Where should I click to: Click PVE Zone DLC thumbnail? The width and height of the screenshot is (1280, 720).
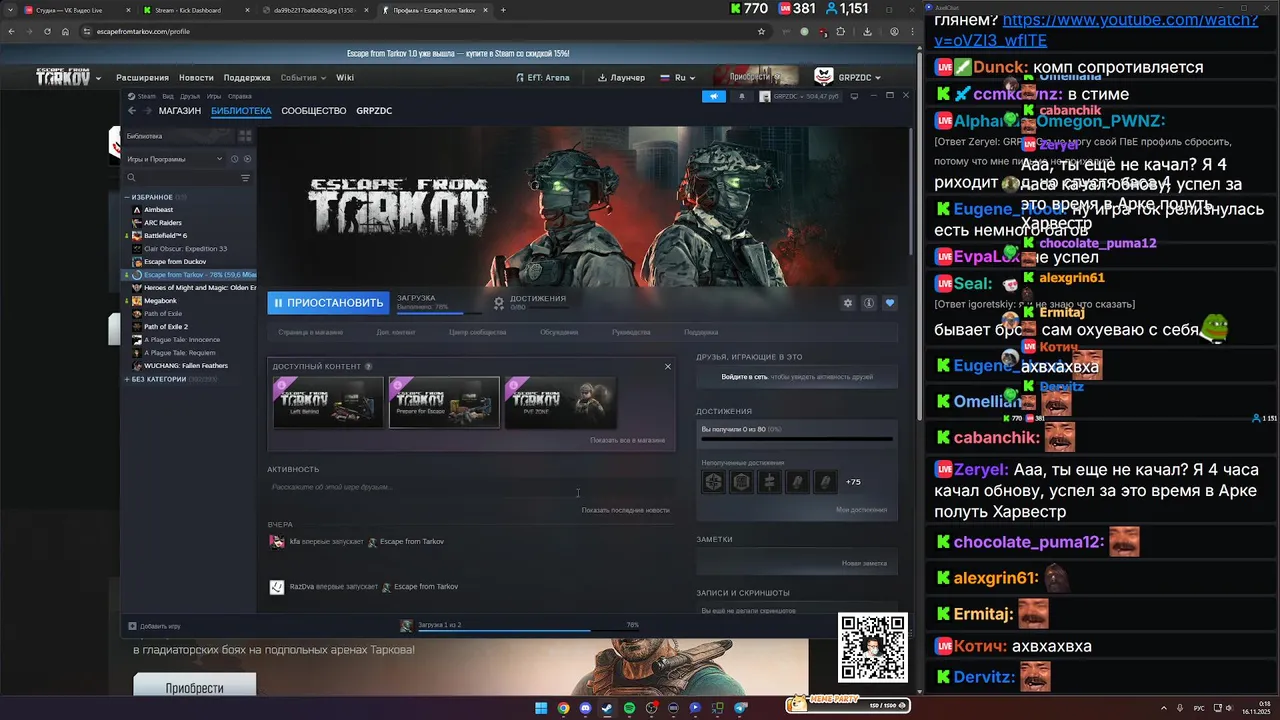click(x=560, y=402)
